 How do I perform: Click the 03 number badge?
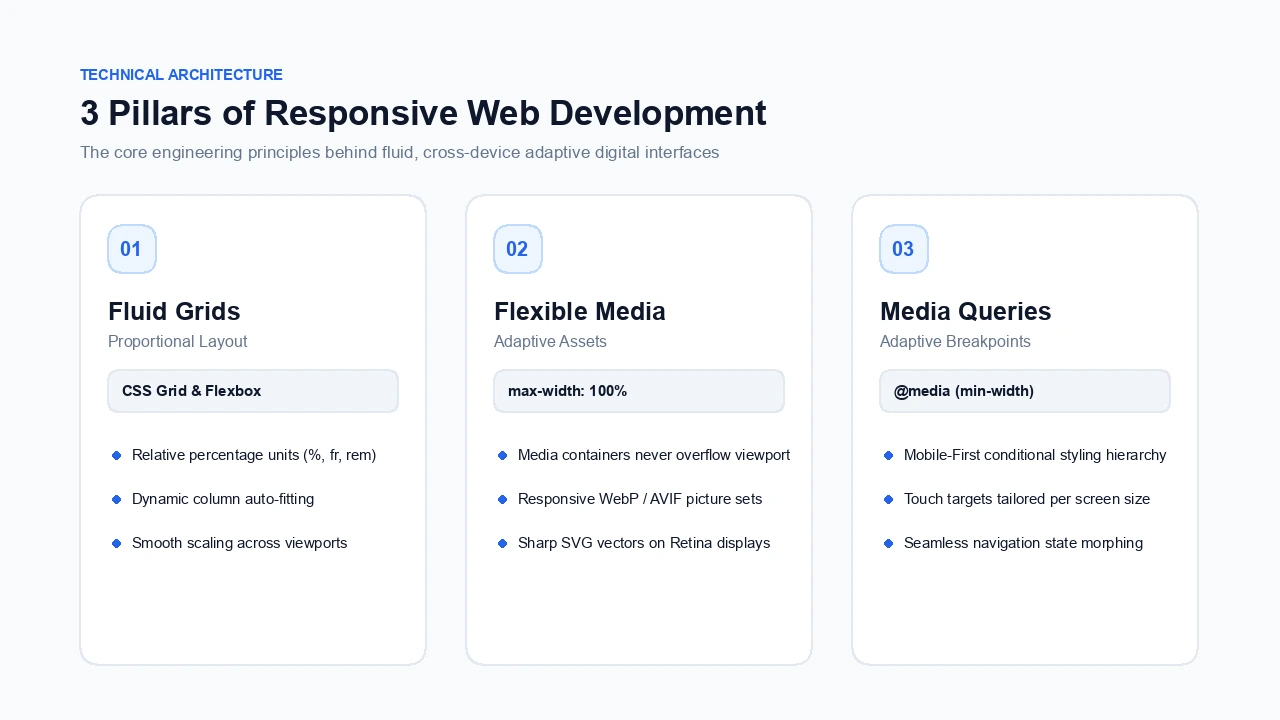click(x=904, y=249)
